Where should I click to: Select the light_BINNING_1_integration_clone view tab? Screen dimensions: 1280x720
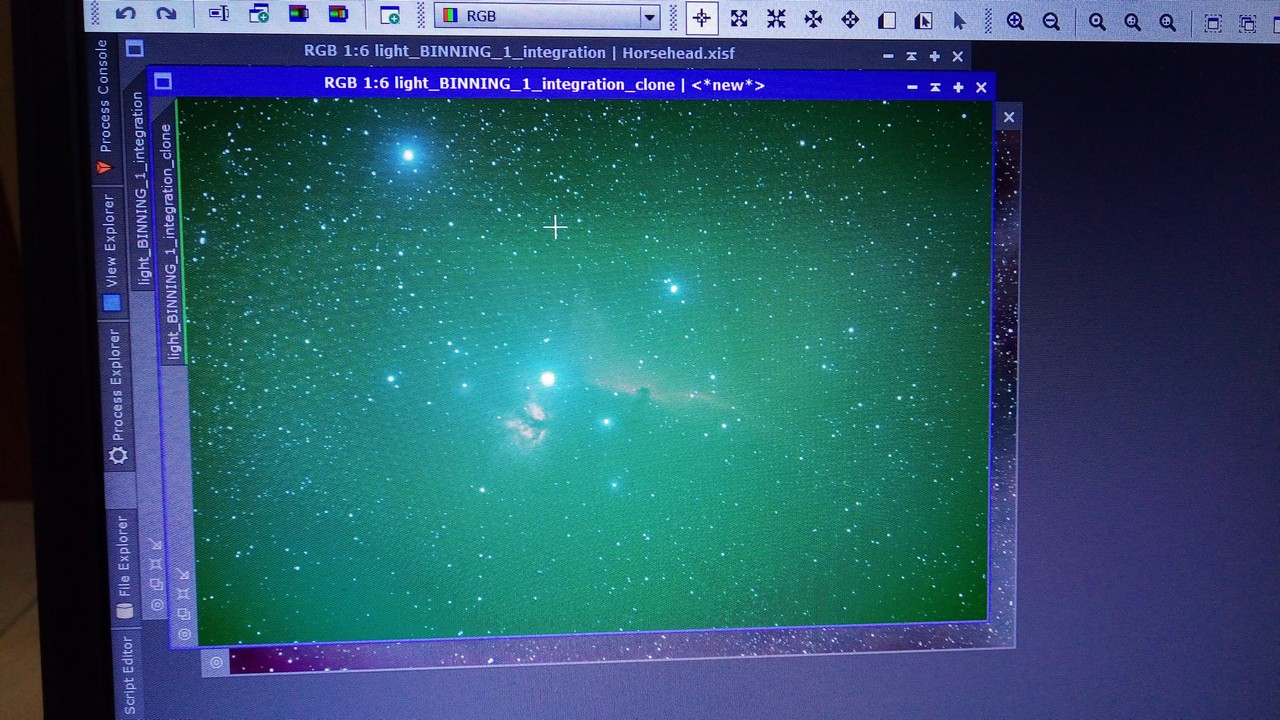click(172, 240)
